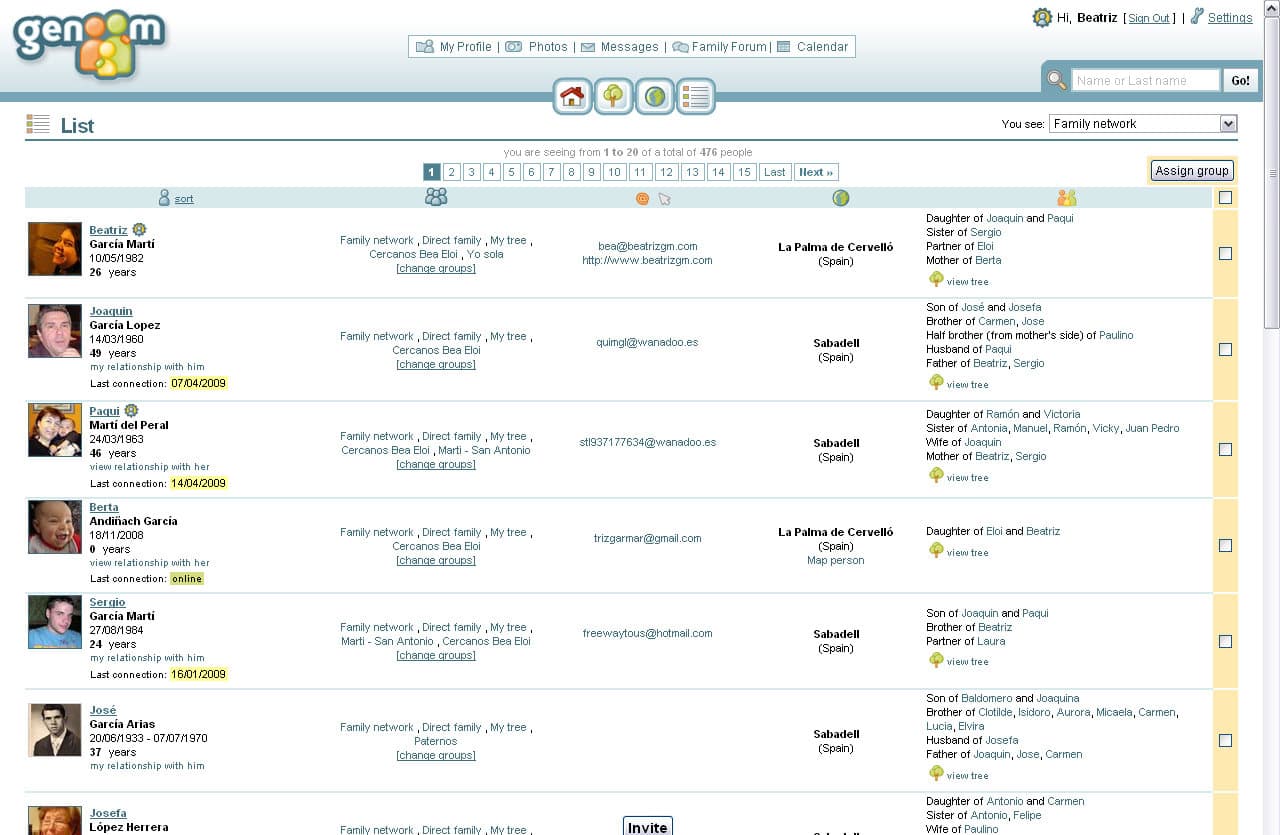The height and width of the screenshot is (835, 1280).
Task: Select the list view icon
Action: pyautogui.click(x=695, y=96)
